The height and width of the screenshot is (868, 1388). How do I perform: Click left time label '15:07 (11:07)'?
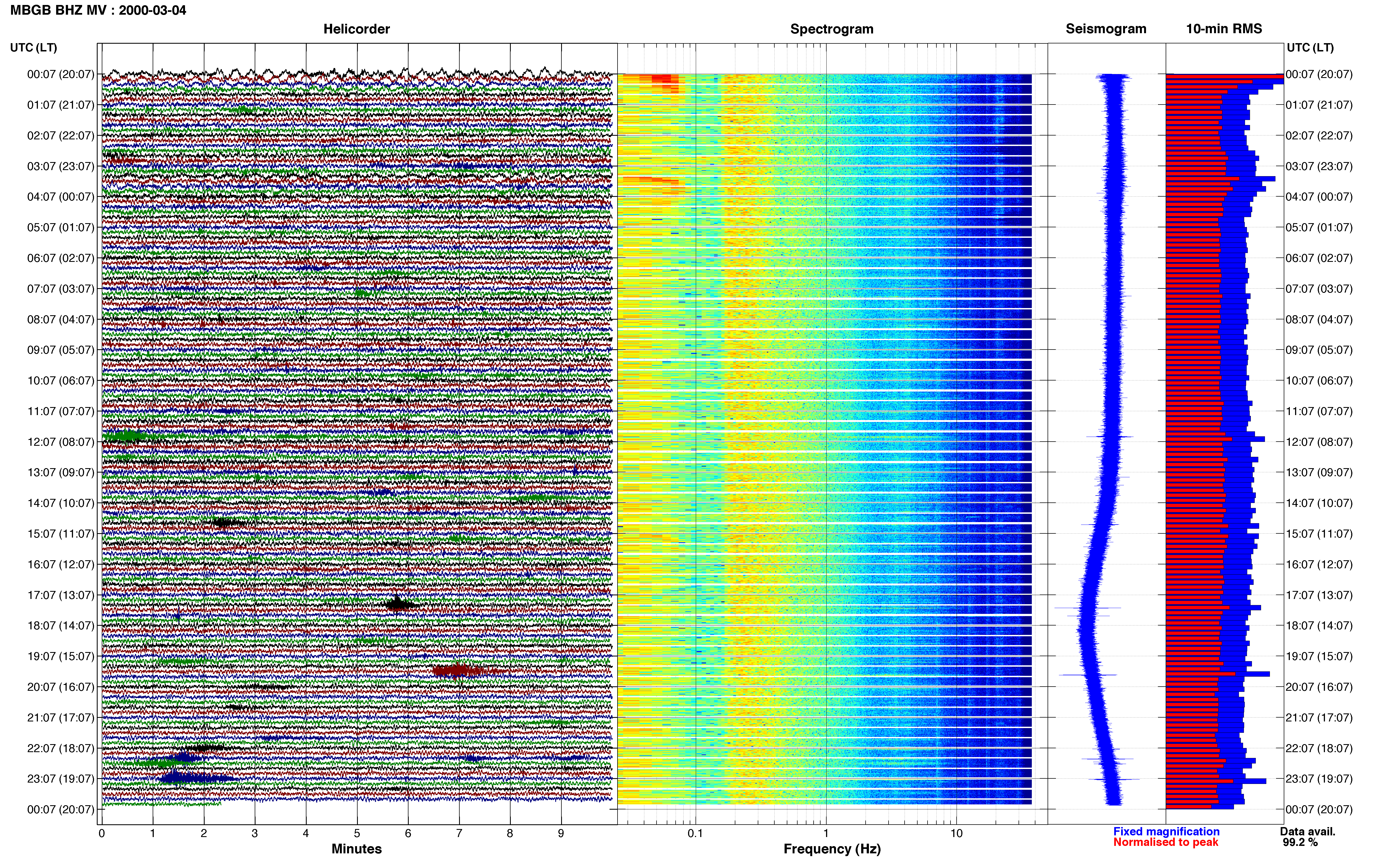(60, 534)
